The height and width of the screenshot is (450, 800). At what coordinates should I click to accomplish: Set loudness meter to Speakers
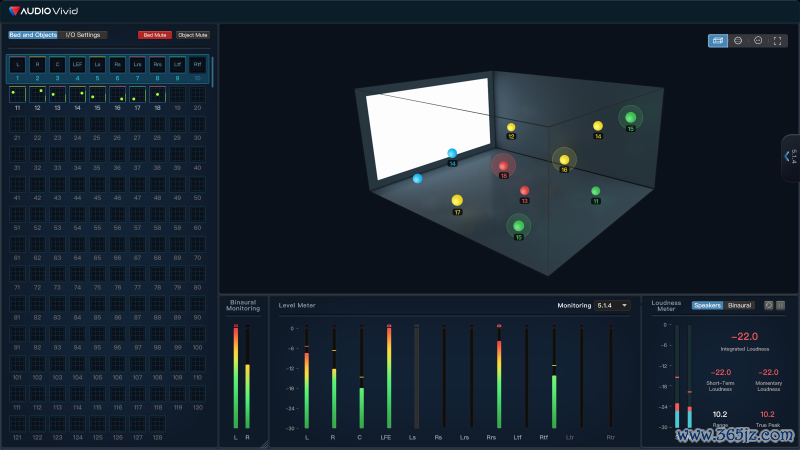(707, 305)
